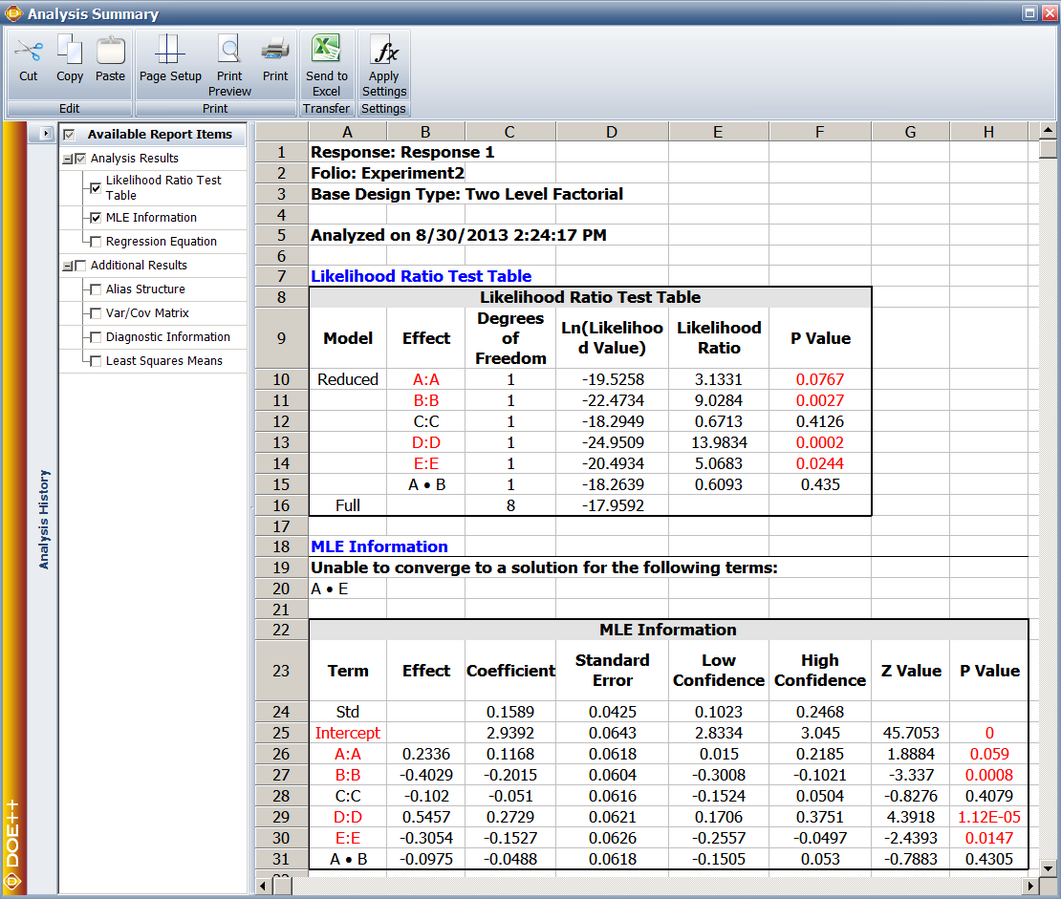Expand the Analysis History side panel arrow
This screenshot has height=899, width=1061.
click(x=45, y=133)
